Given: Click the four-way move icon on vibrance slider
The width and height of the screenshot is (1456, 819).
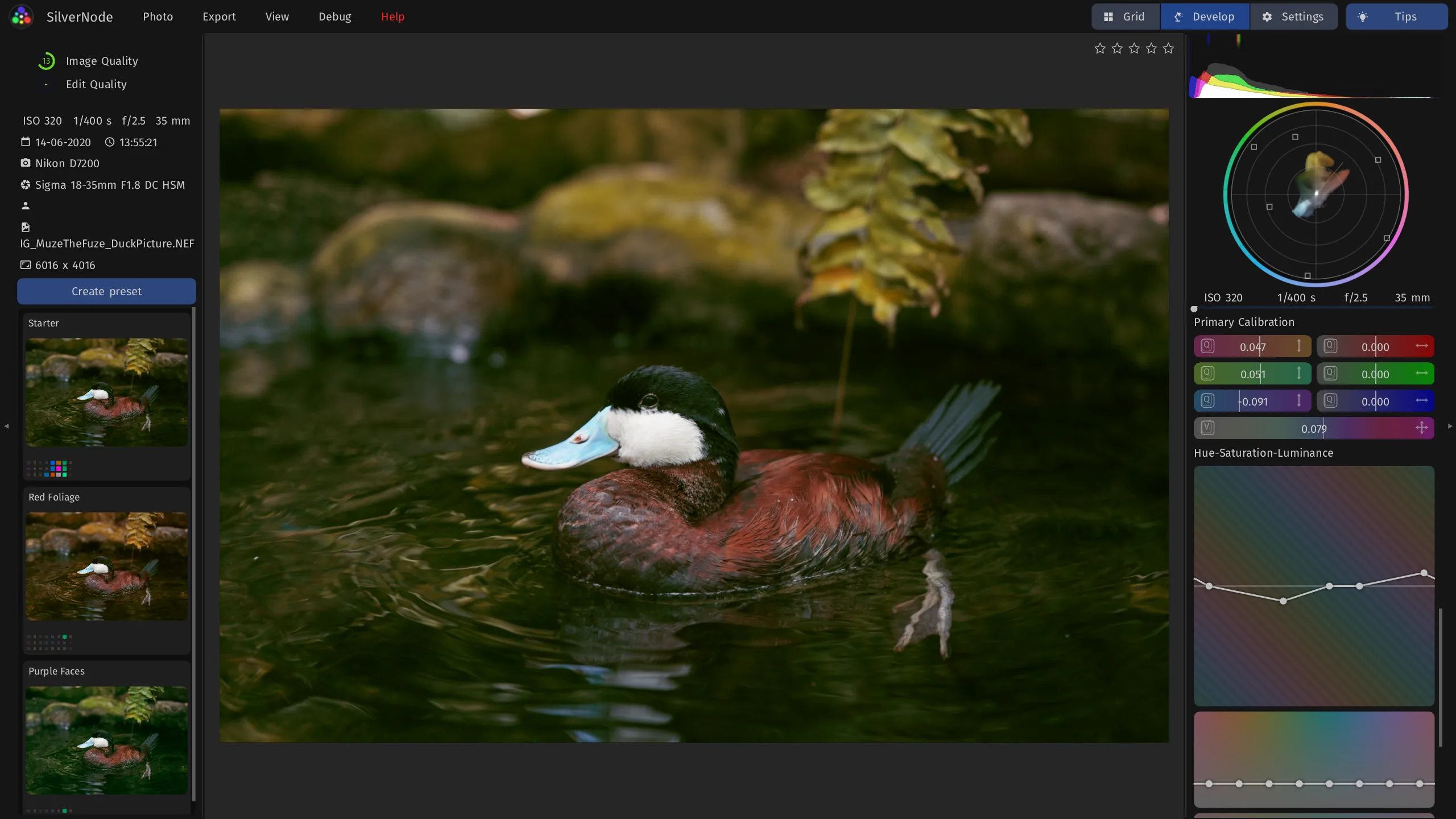Looking at the screenshot, I should [1422, 428].
